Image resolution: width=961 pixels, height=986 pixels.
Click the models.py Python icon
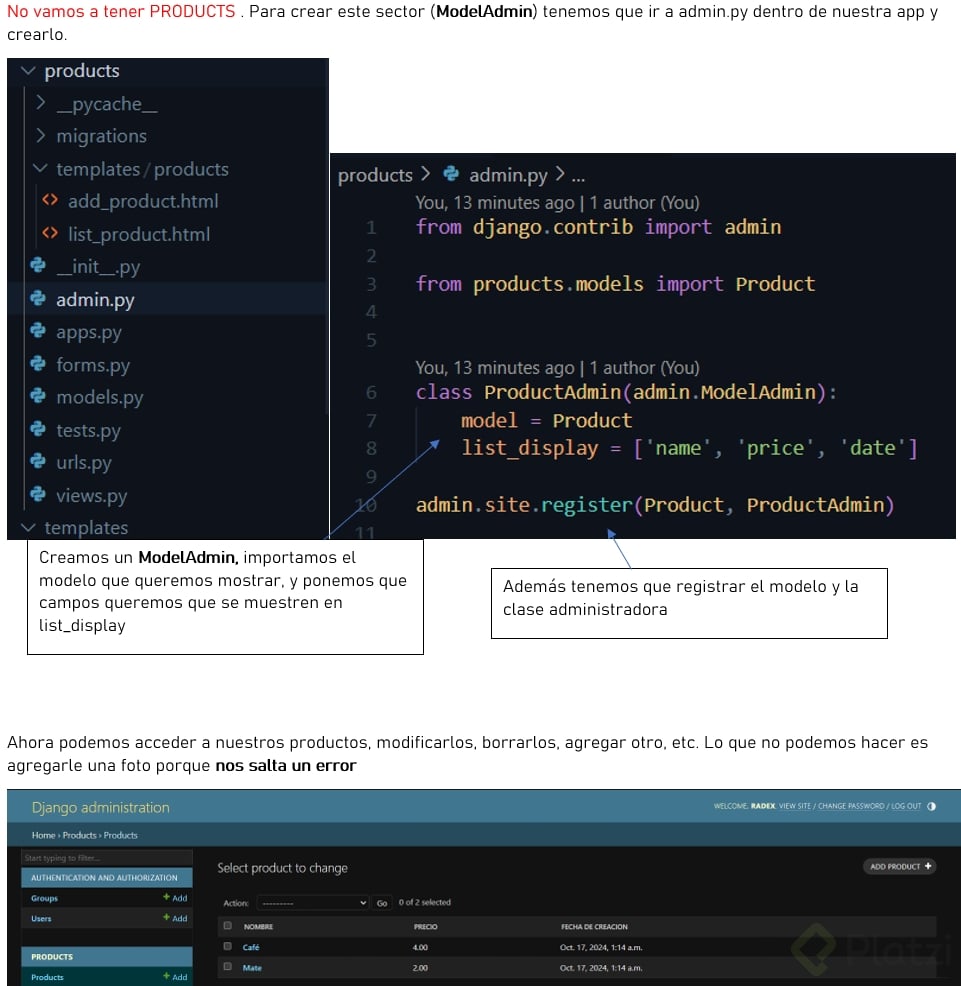coord(38,396)
